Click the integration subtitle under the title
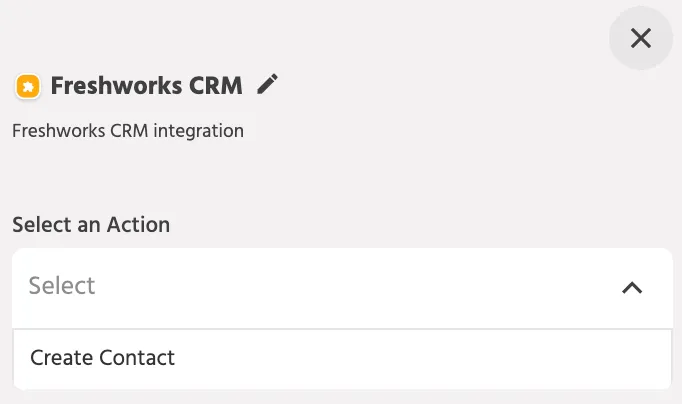Screen dimensions: 682x404 pos(128,131)
